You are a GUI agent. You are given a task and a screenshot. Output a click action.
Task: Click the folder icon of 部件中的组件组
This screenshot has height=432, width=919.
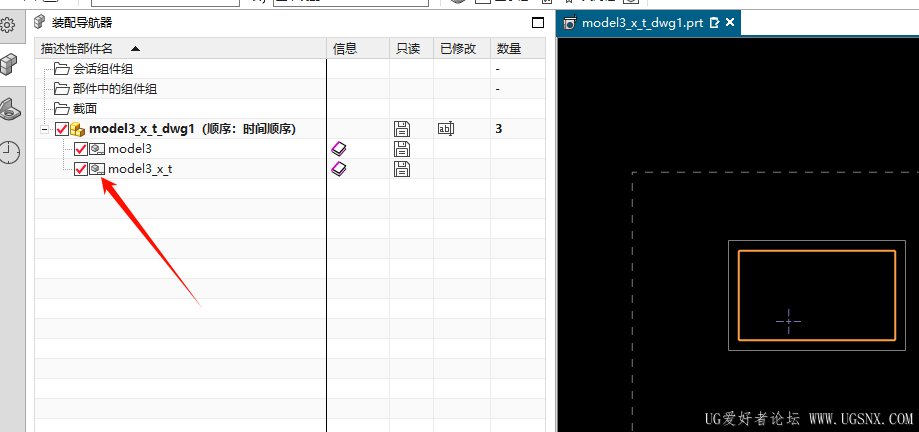pos(62,89)
